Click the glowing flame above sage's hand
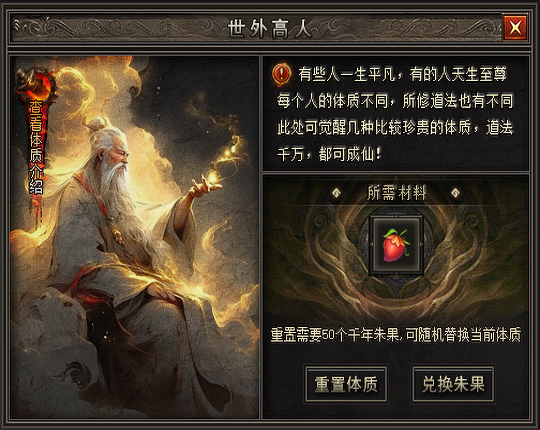 [213, 177]
